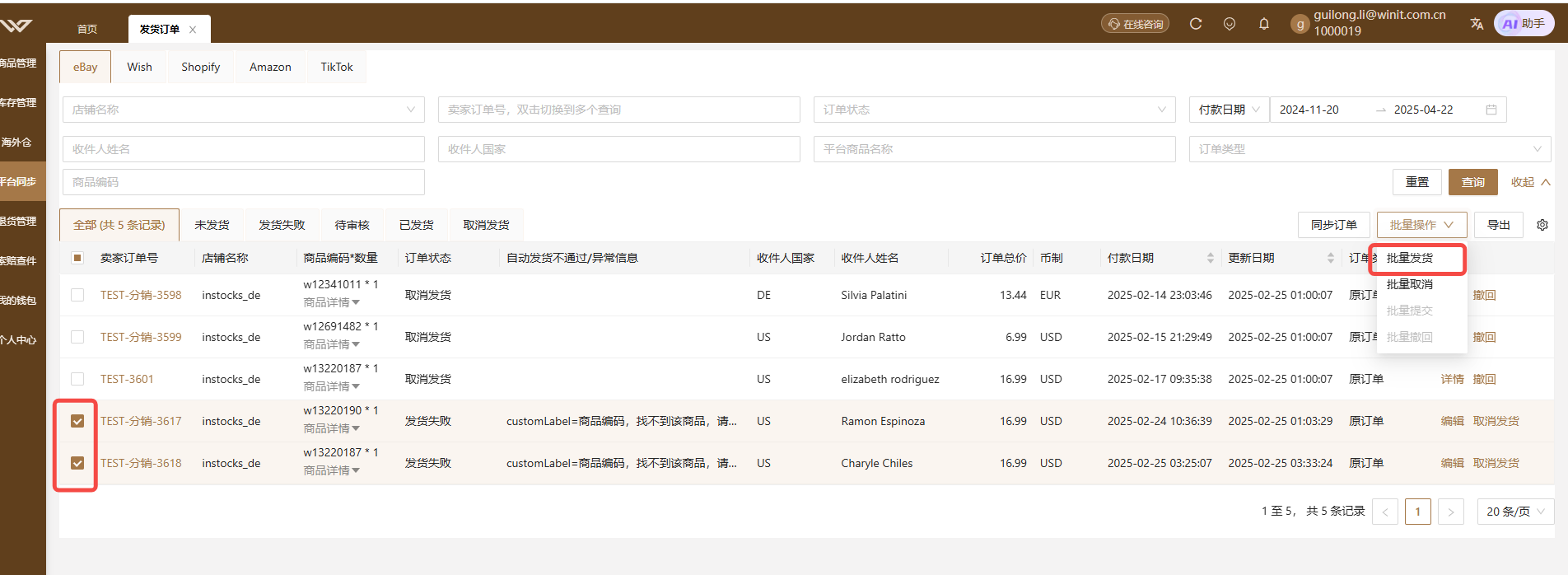The width and height of the screenshot is (1568, 575).
Task: Close the 发货订单 tab
Action: (x=193, y=30)
